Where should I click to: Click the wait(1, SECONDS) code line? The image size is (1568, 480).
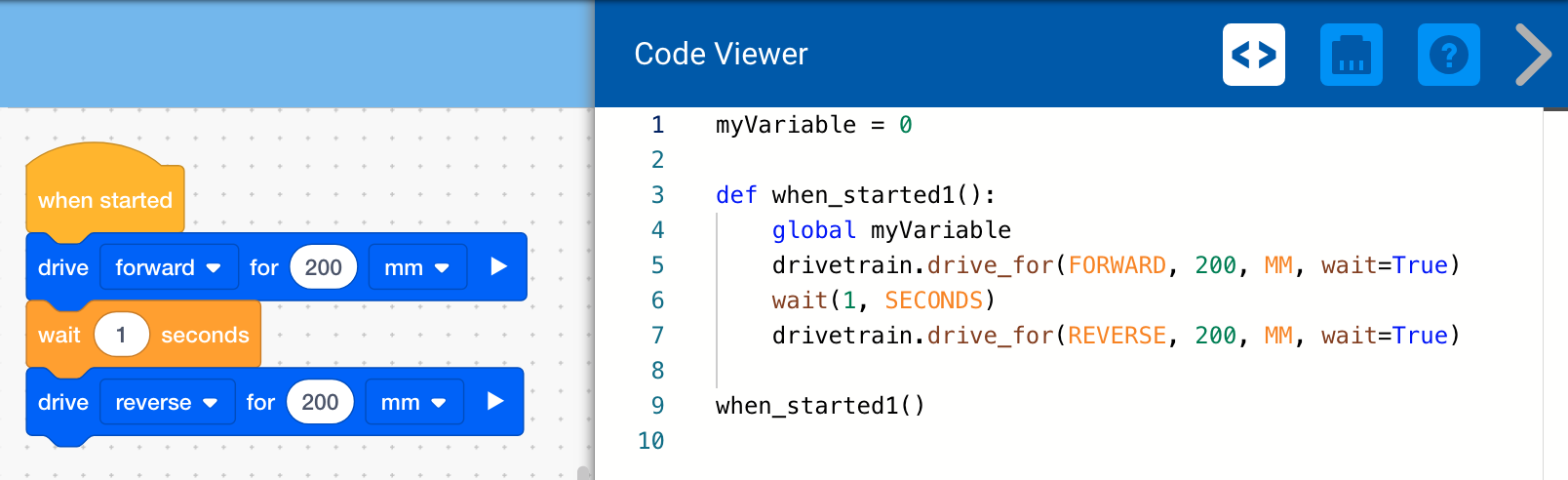(882, 300)
